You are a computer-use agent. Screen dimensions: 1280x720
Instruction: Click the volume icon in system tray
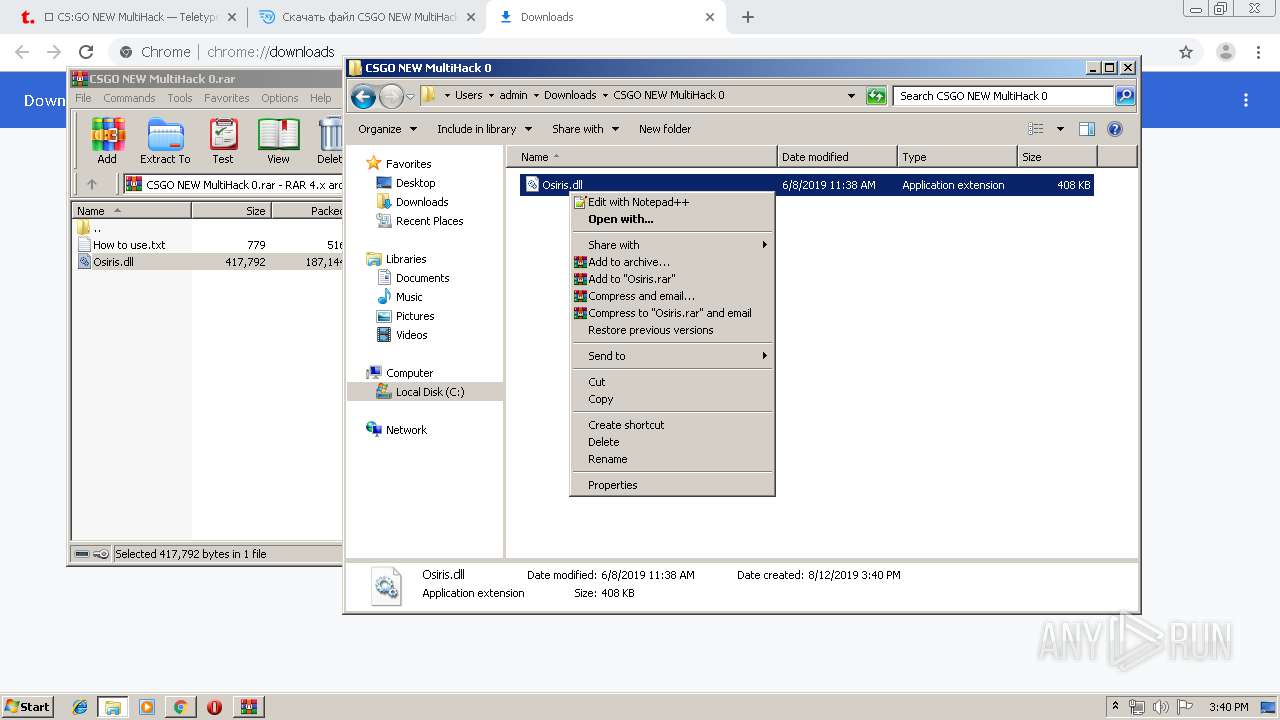coord(1160,707)
